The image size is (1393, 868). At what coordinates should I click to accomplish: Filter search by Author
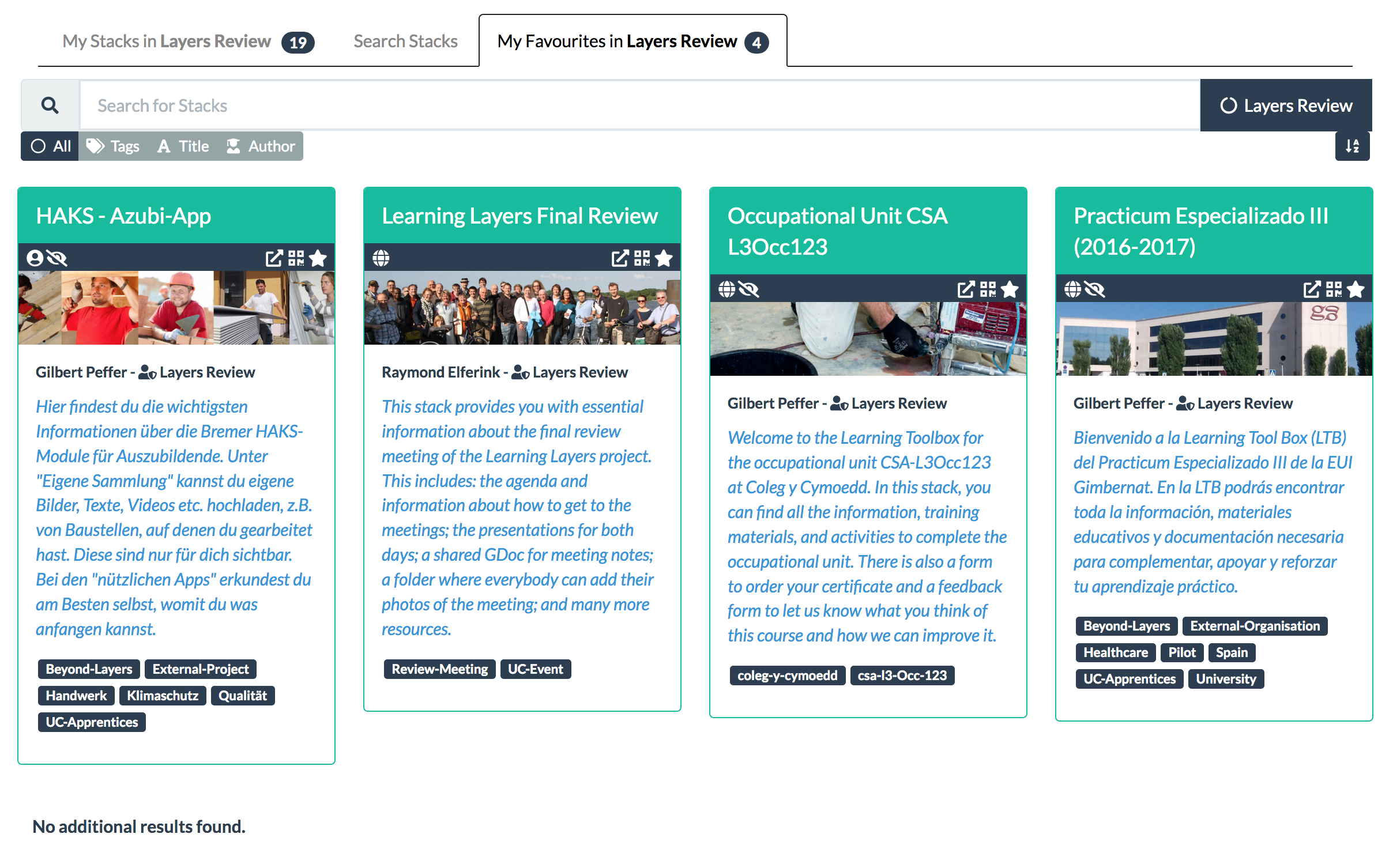[x=261, y=146]
